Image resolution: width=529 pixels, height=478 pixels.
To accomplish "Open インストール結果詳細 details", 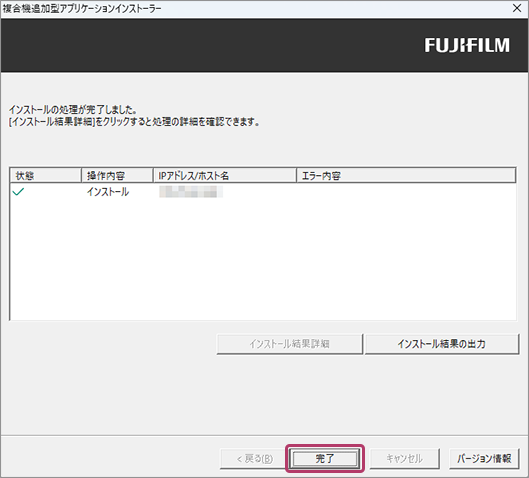I will tap(289, 344).
